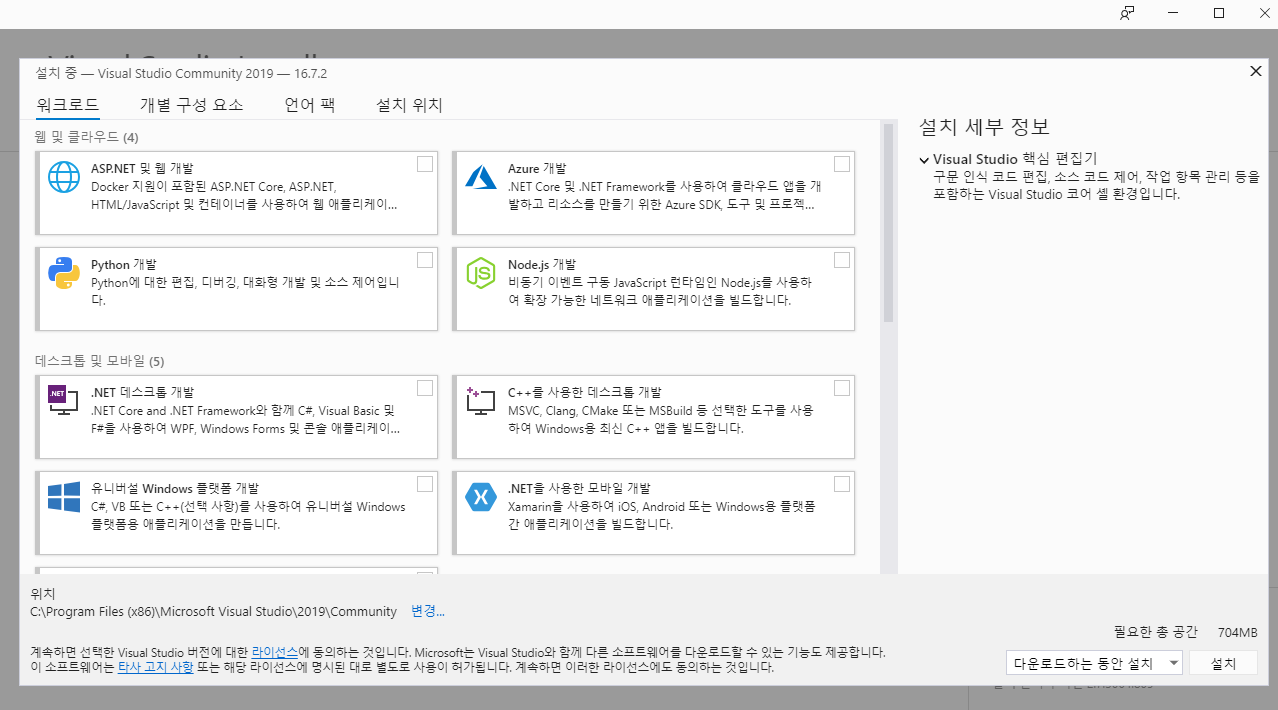This screenshot has height=710, width=1278.
Task: Open the 라이선스 link
Action: click(275, 651)
